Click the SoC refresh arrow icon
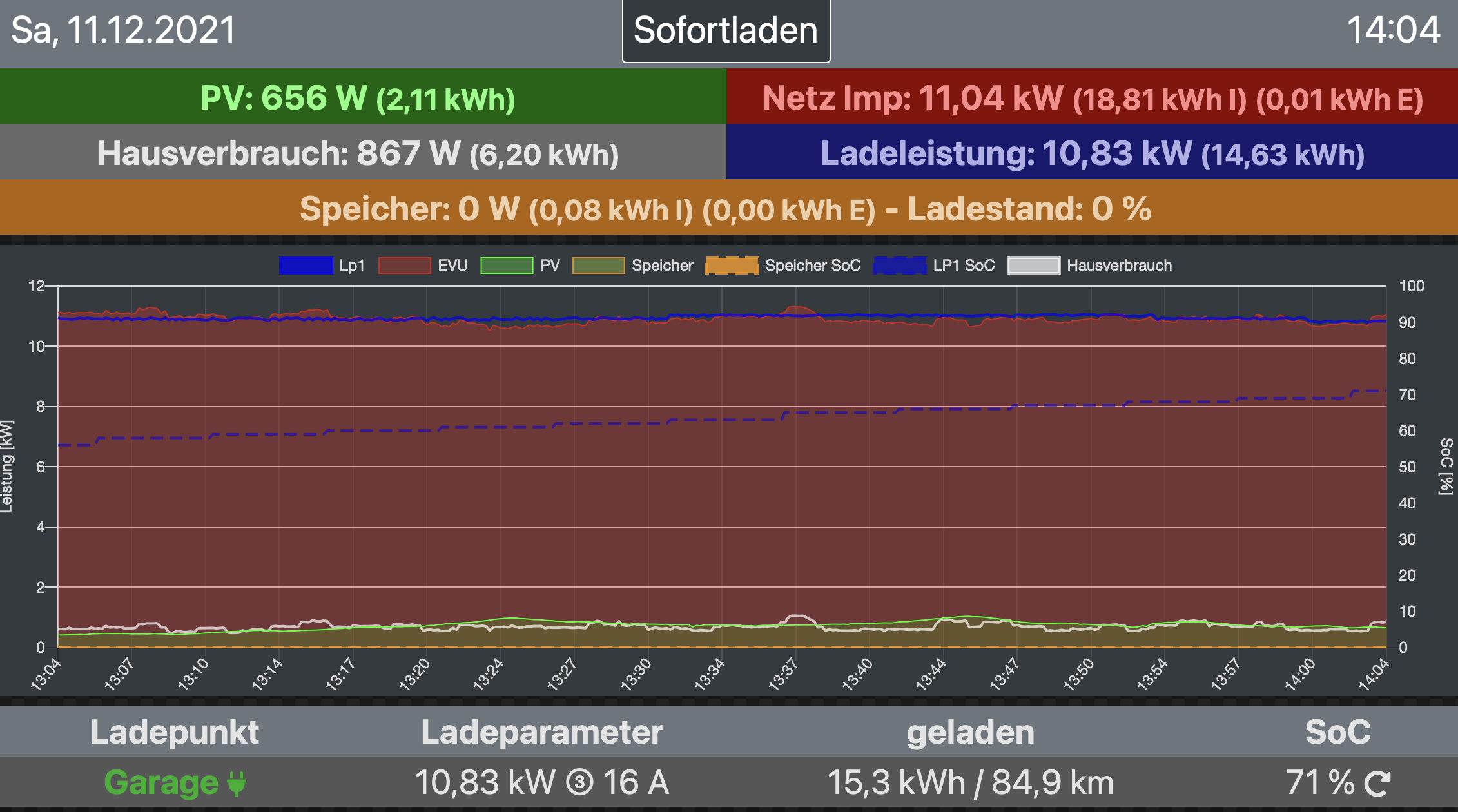This screenshot has width=1458, height=812. [x=1377, y=784]
